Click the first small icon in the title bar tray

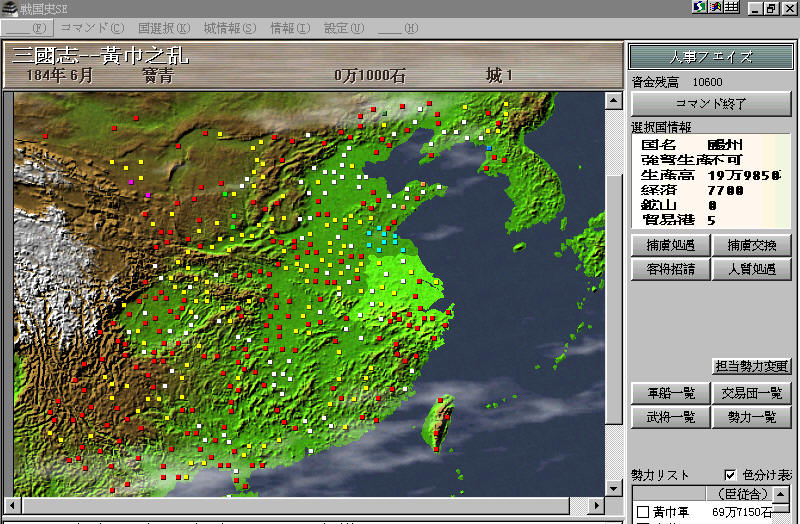pos(699,8)
